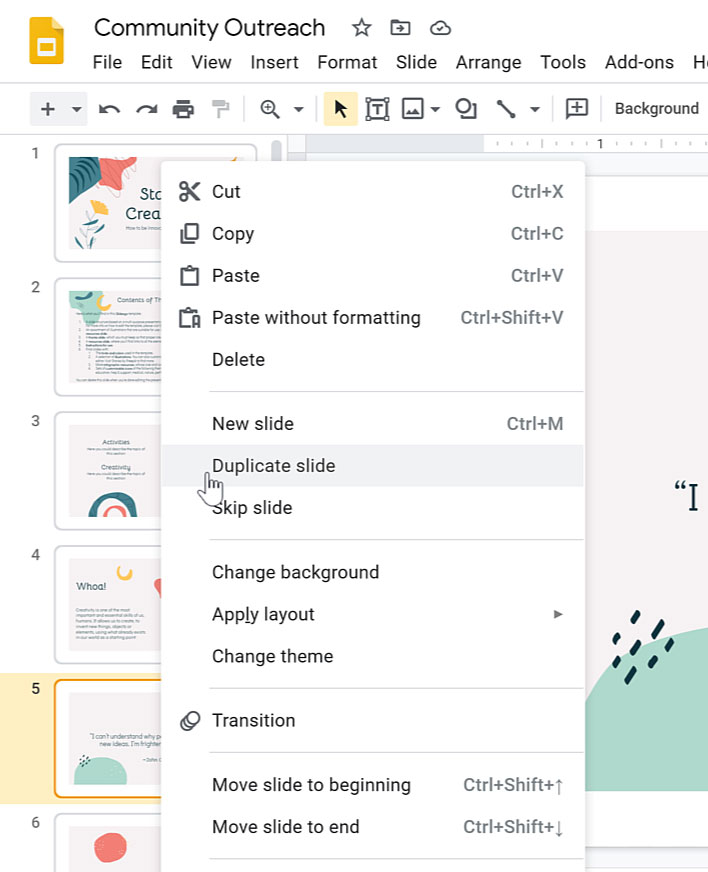Screen dimensions: 708x872
Task: Select the cursor arrow tool
Action: [340, 109]
